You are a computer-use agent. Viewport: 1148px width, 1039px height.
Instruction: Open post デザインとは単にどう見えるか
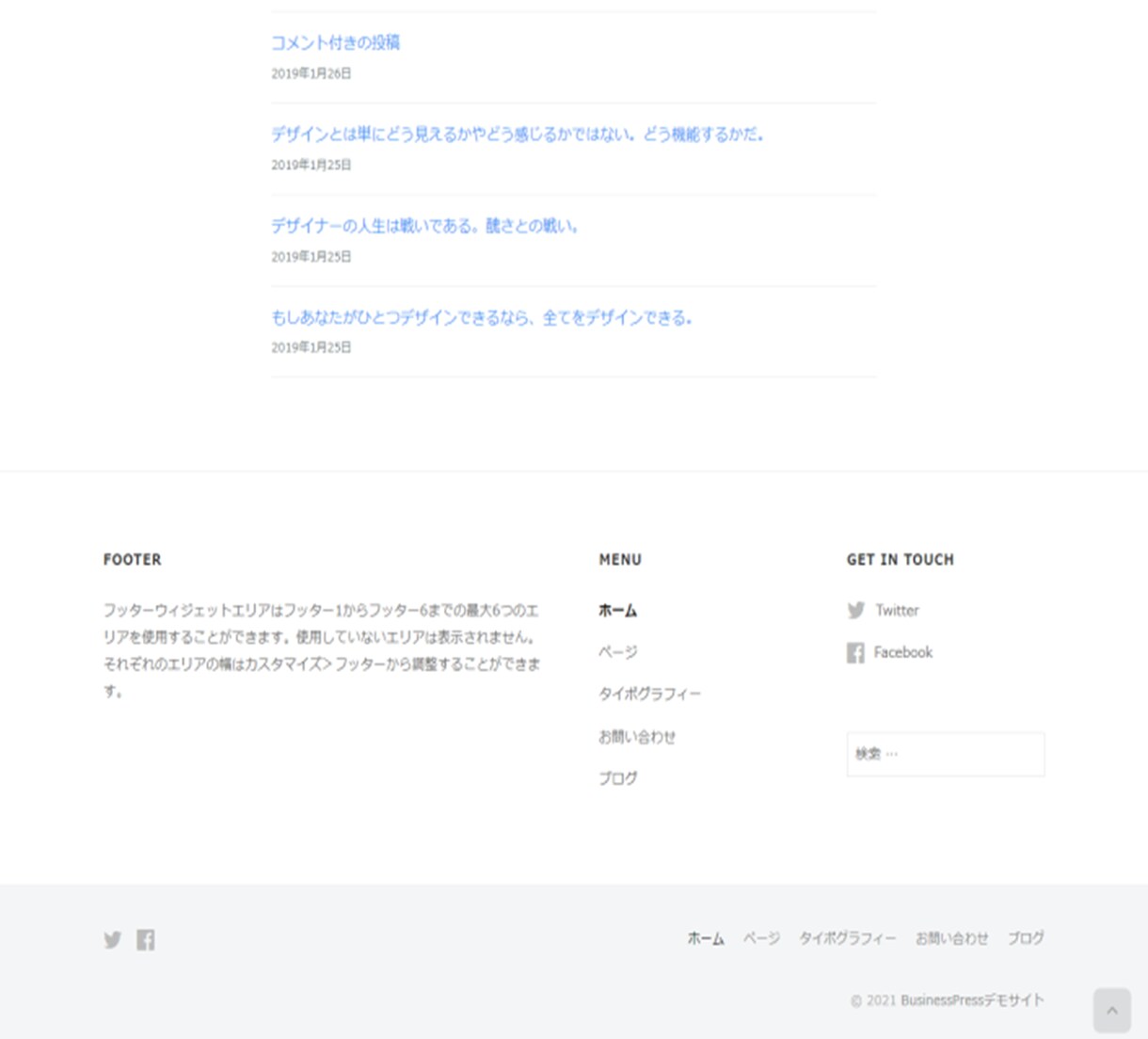click(x=518, y=134)
